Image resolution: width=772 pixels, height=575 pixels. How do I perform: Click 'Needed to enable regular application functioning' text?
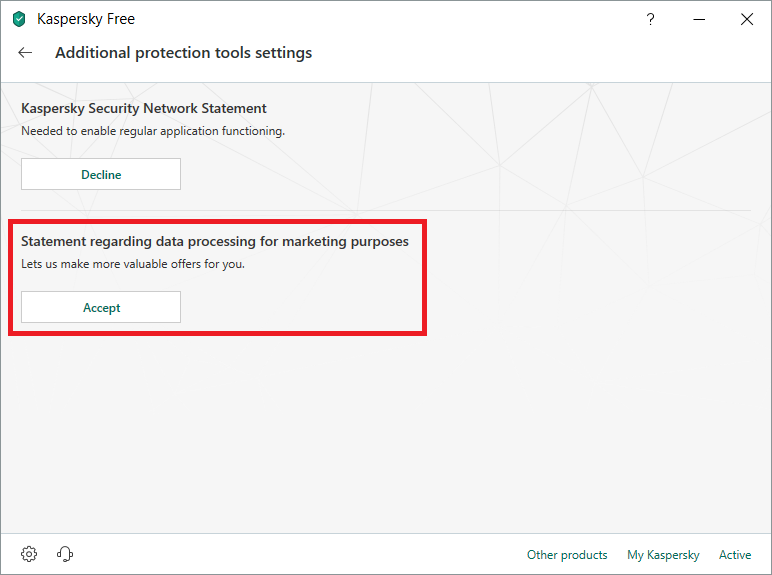pyautogui.click(x=153, y=131)
